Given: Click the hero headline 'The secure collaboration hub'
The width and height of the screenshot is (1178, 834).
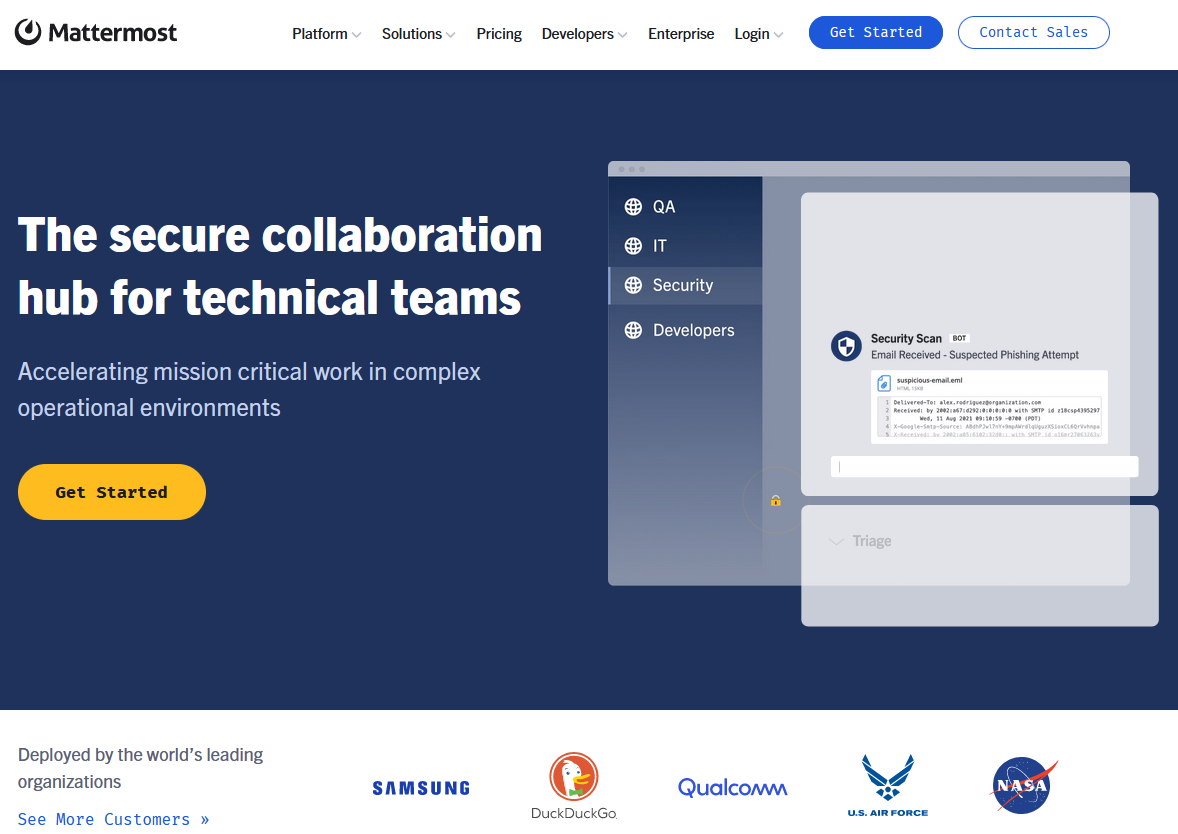Looking at the screenshot, I should click(279, 266).
